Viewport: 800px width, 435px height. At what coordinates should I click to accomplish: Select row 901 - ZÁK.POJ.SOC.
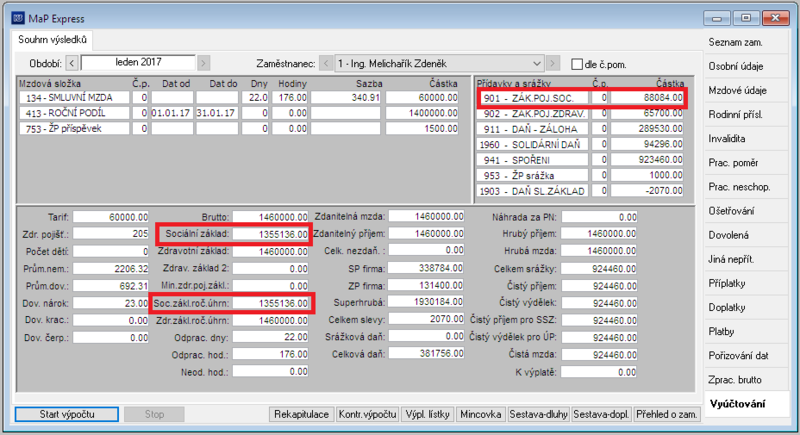pyautogui.click(x=581, y=97)
